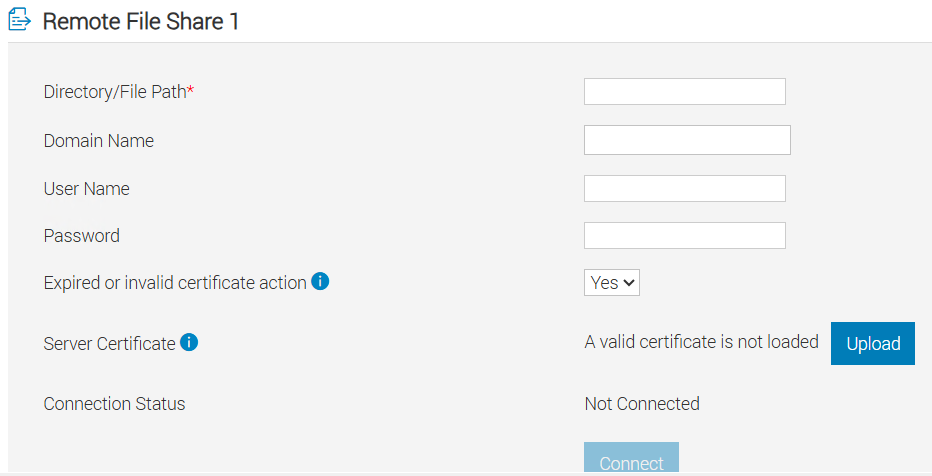This screenshot has height=476, width=932.
Task: Click the Connection Status label
Action: coord(115,404)
